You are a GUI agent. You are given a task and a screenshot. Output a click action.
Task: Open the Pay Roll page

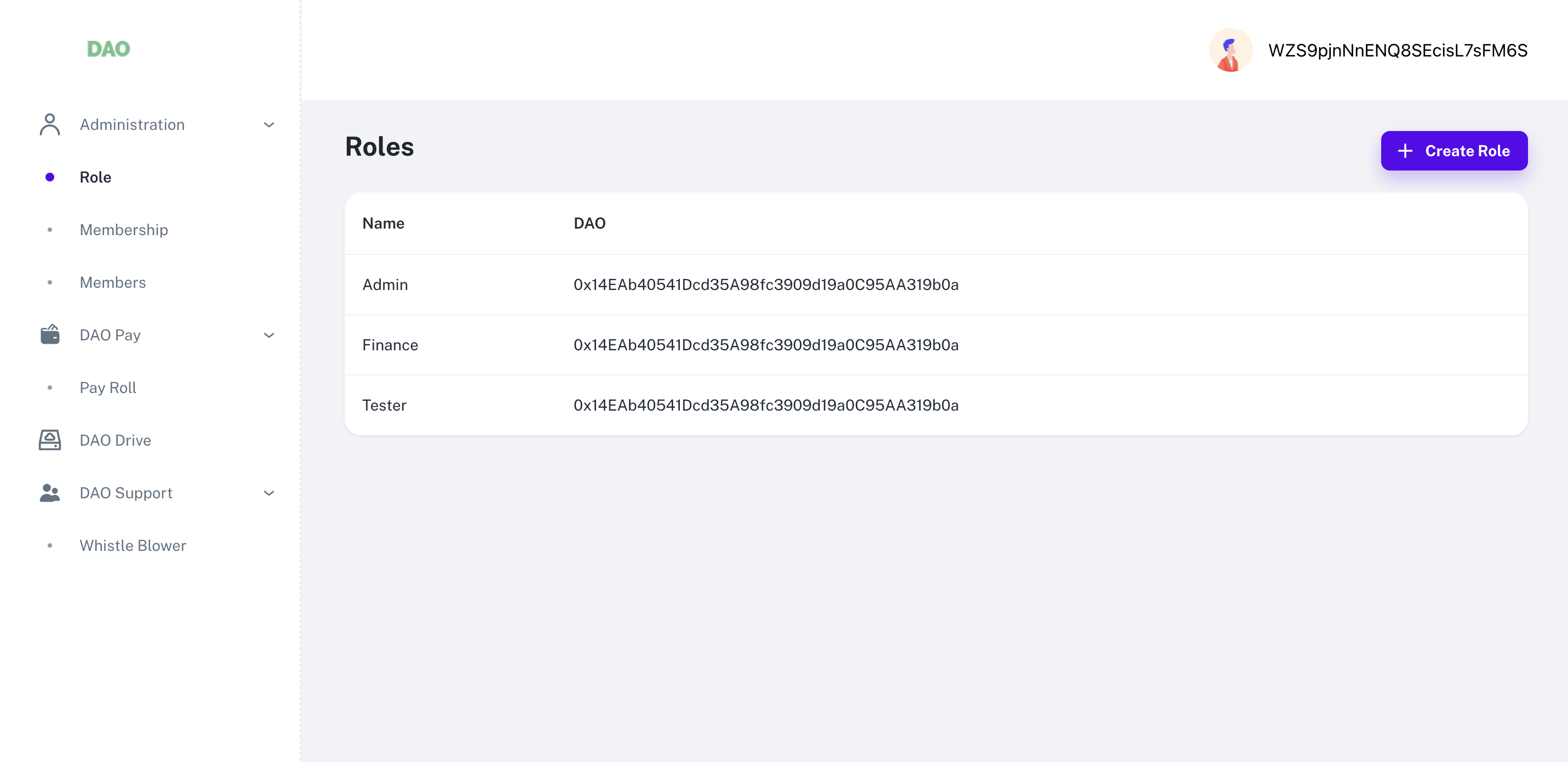tap(108, 388)
